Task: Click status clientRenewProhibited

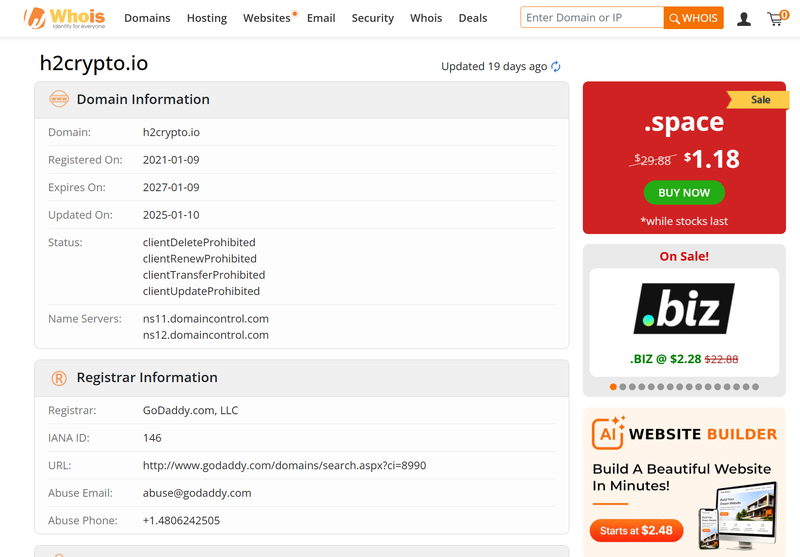Action: pos(199,259)
